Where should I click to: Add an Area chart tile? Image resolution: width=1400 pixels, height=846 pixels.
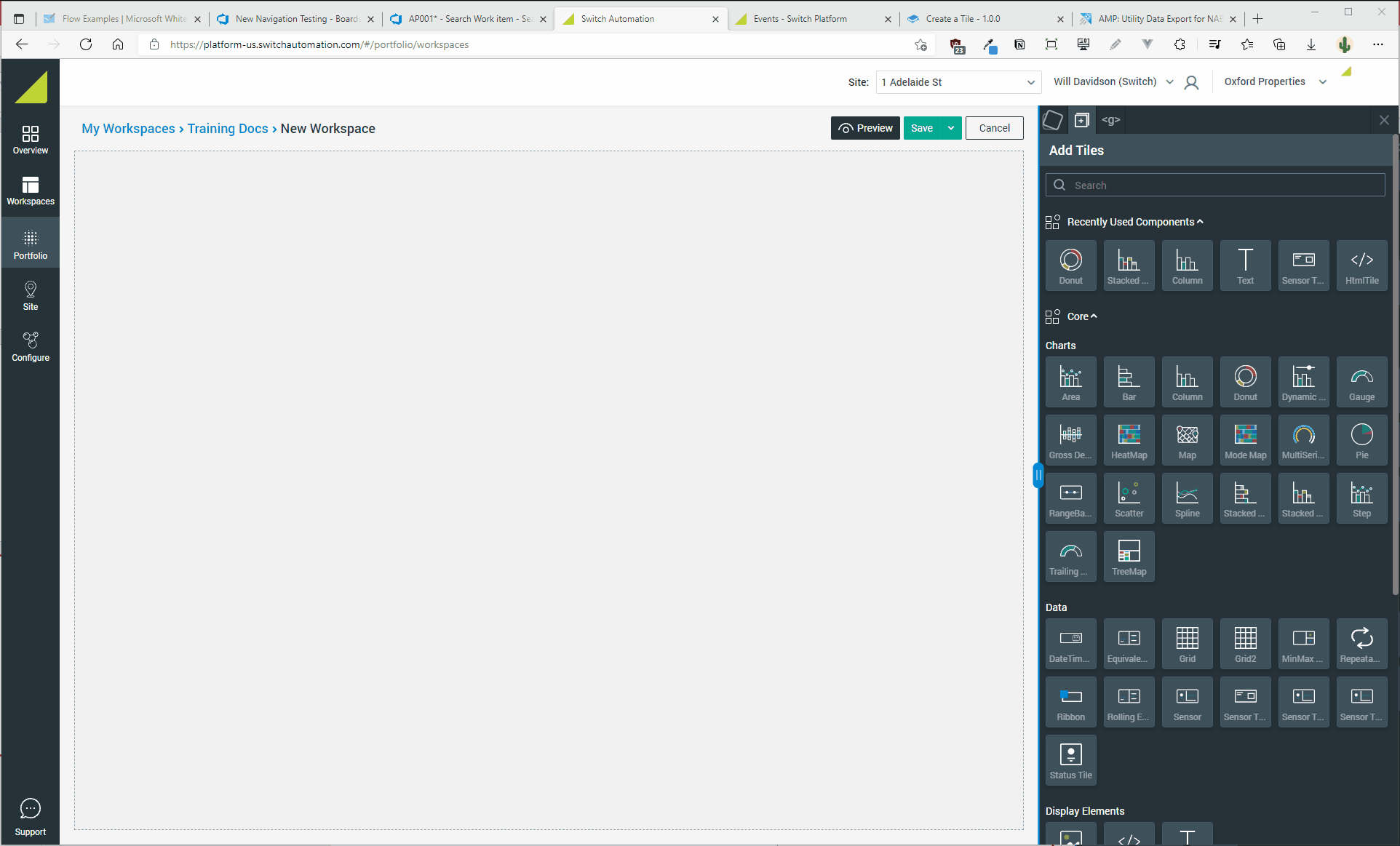(x=1070, y=382)
